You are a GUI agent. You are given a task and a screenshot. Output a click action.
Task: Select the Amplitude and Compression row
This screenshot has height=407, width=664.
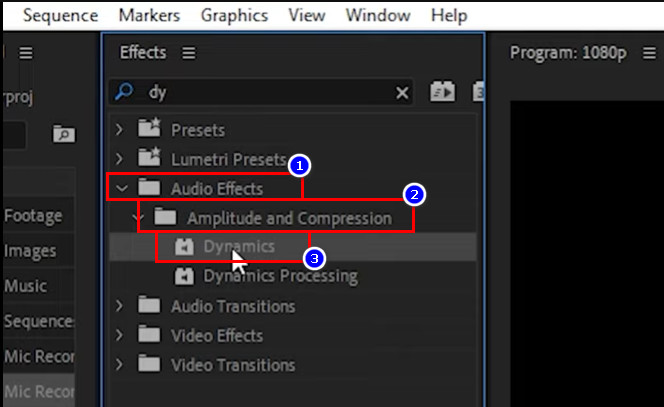pyautogui.click(x=293, y=218)
